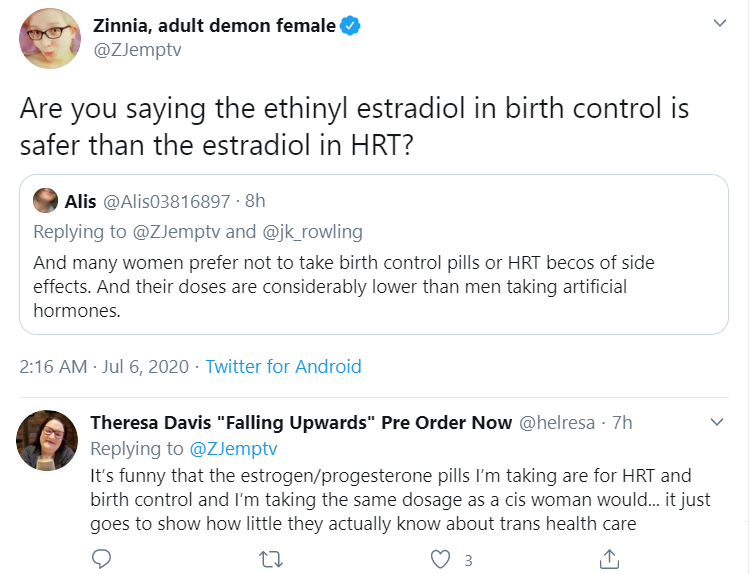
Task: Open Theresa Davis's avatar photo
Action: tap(47, 440)
